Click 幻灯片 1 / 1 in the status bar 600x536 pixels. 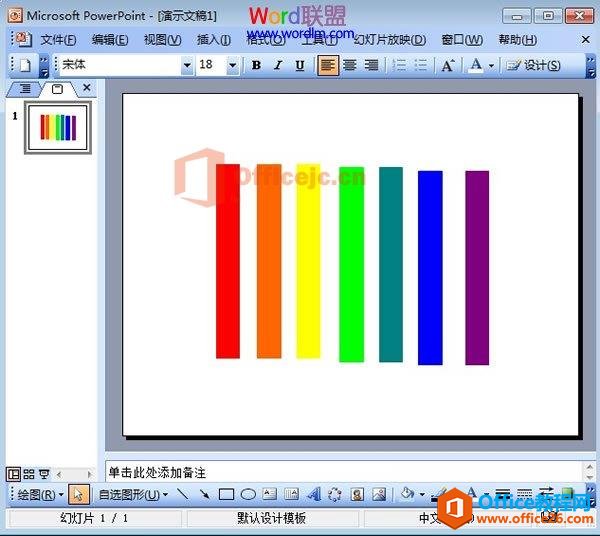point(94,518)
